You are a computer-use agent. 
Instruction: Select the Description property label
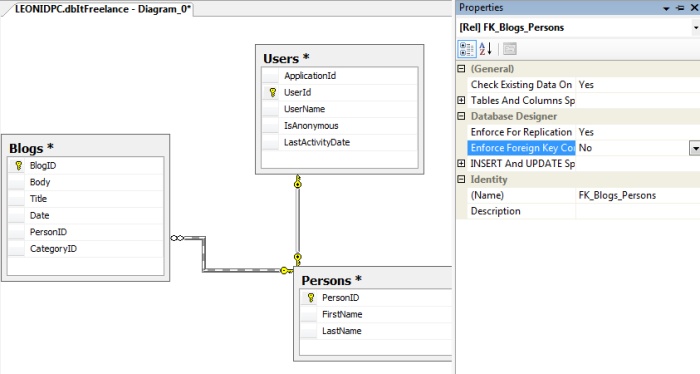point(496,211)
